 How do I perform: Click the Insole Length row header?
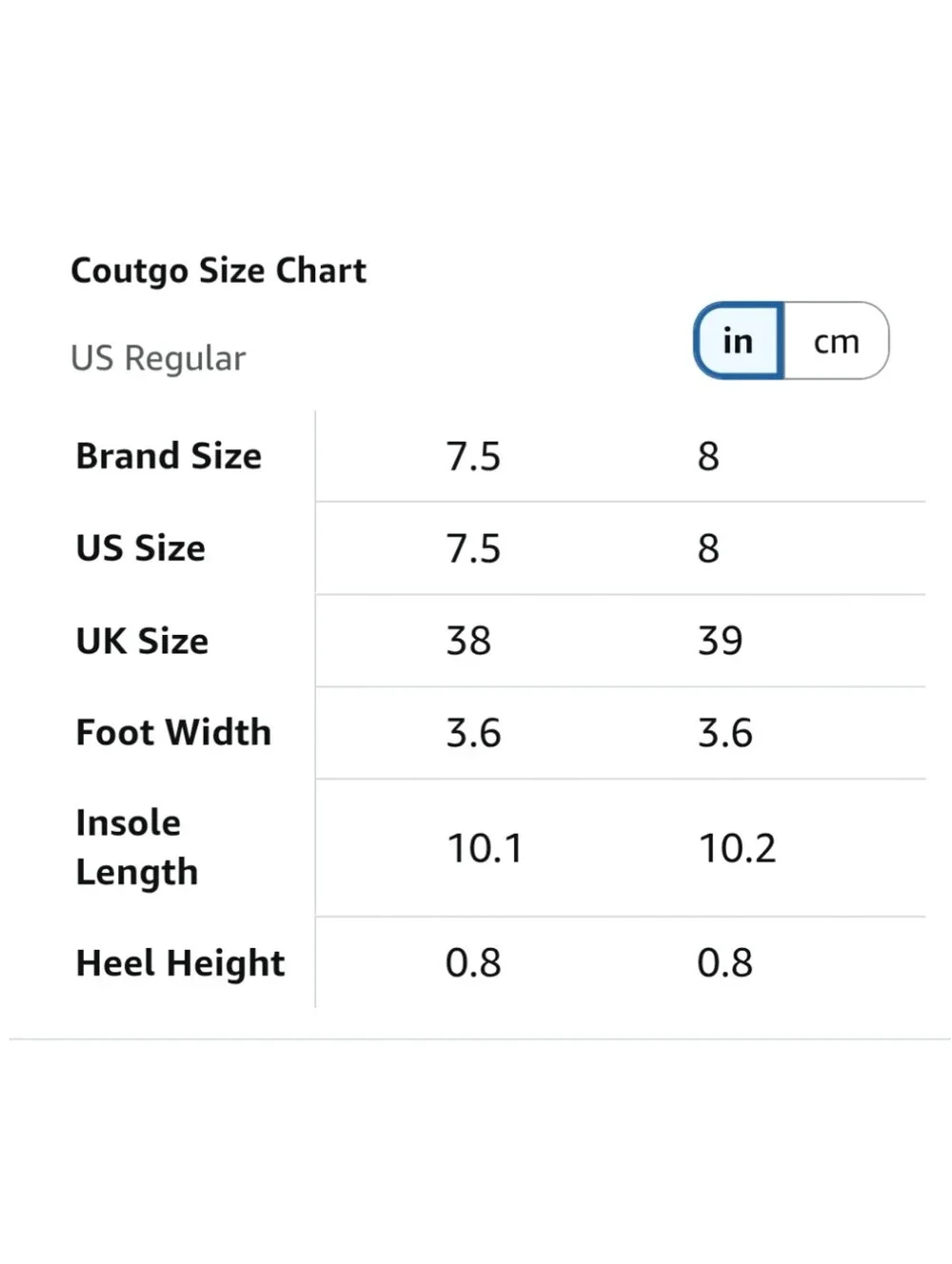137,847
